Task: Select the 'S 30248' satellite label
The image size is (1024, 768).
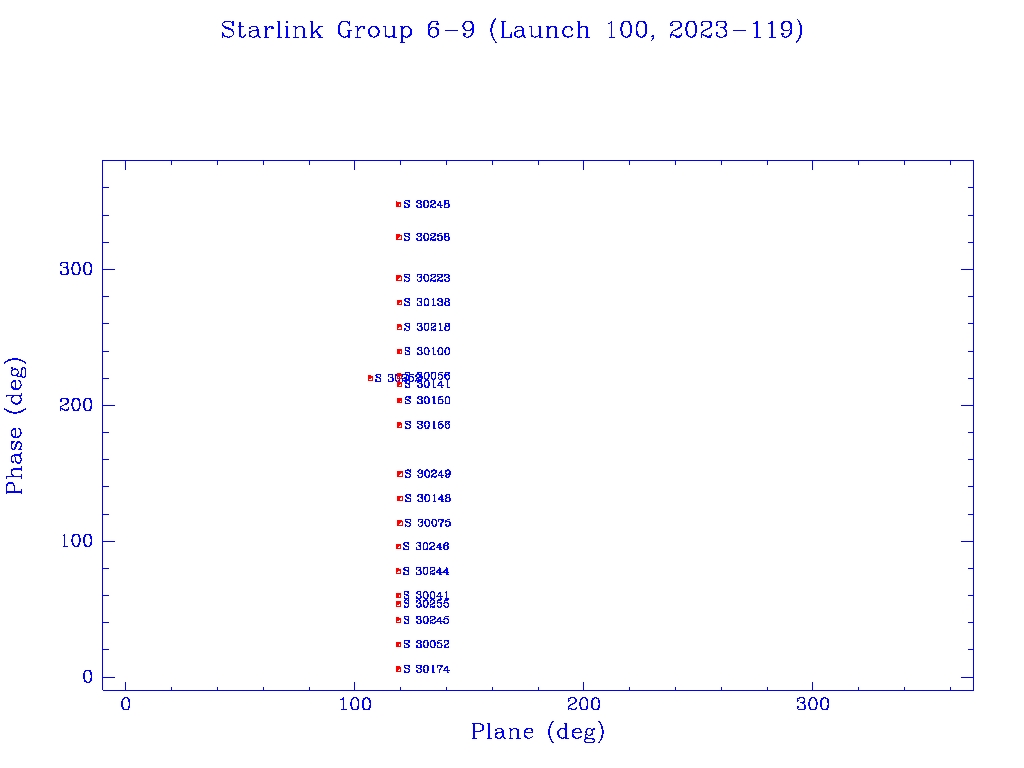Action: tap(426, 204)
